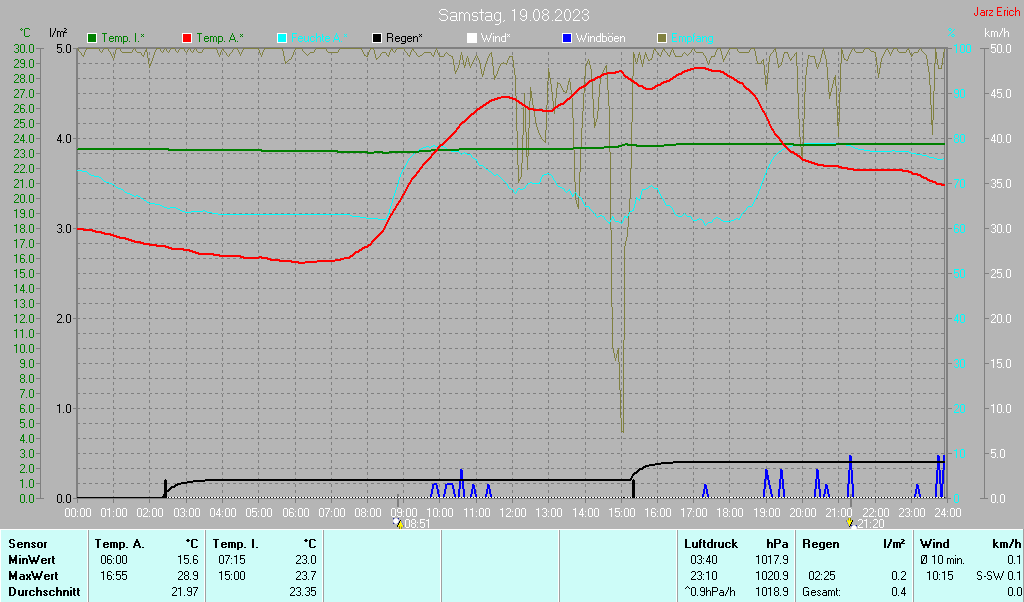Click the Wind header in the statistics table
Viewport: 1024px width, 602px height.
[x=934, y=544]
